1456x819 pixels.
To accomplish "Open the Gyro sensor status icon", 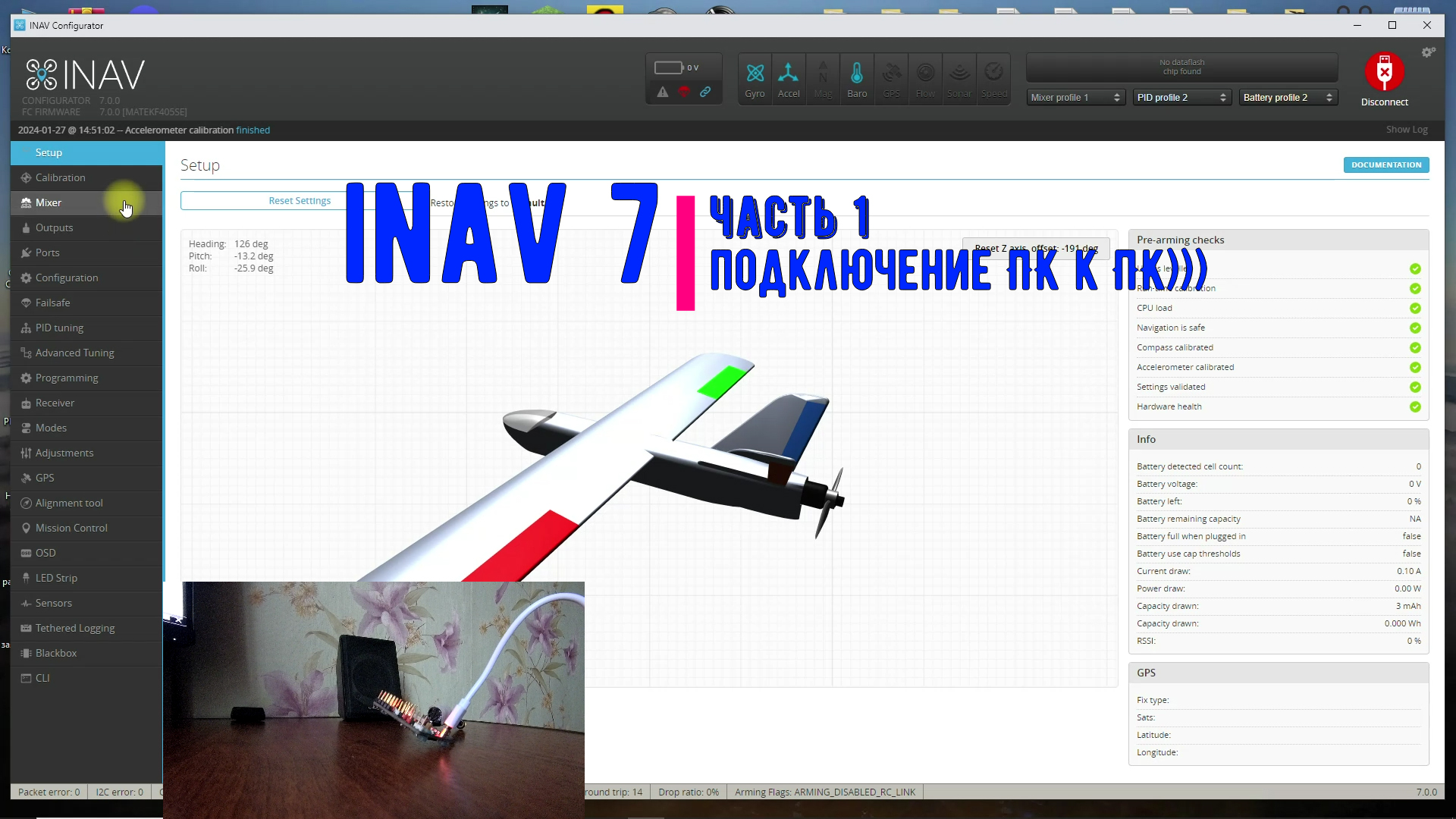I will pyautogui.click(x=755, y=78).
